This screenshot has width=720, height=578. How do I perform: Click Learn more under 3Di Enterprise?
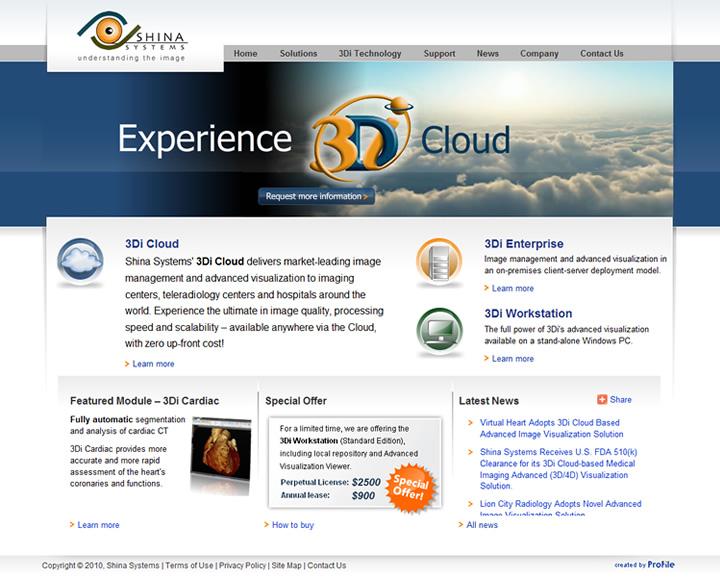pos(513,289)
